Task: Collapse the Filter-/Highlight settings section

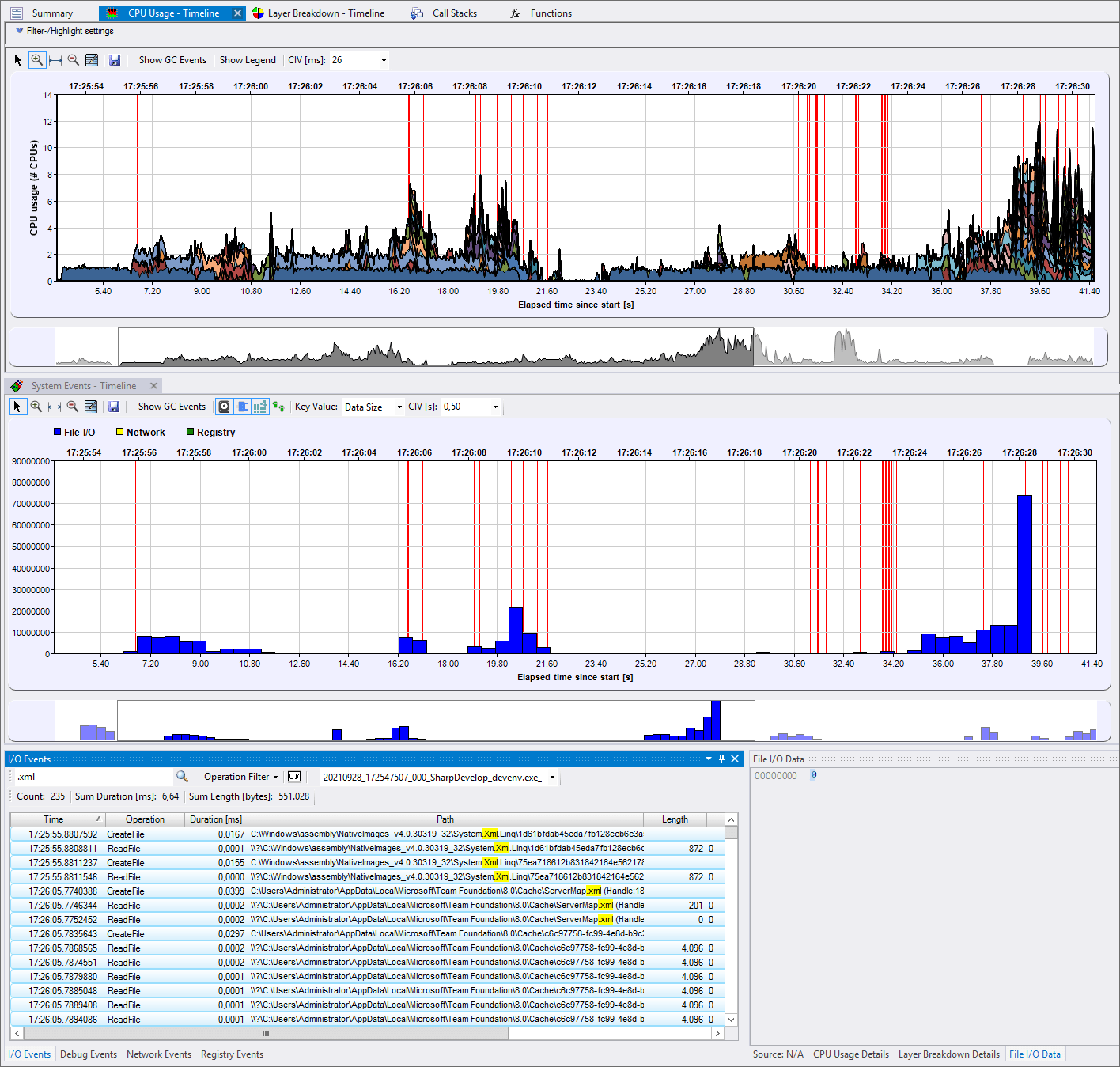Action: (x=19, y=31)
